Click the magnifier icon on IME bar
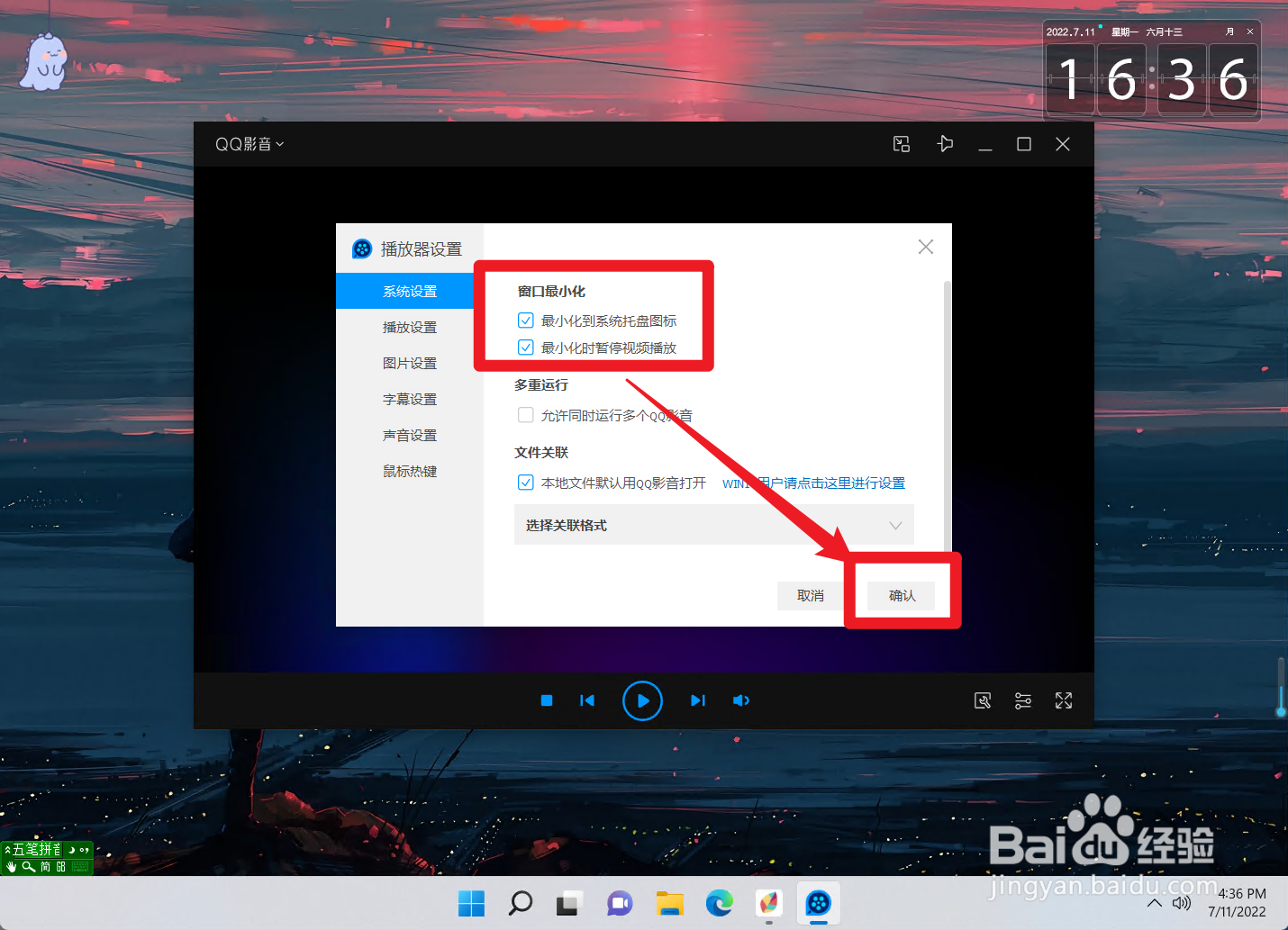 tap(29, 867)
